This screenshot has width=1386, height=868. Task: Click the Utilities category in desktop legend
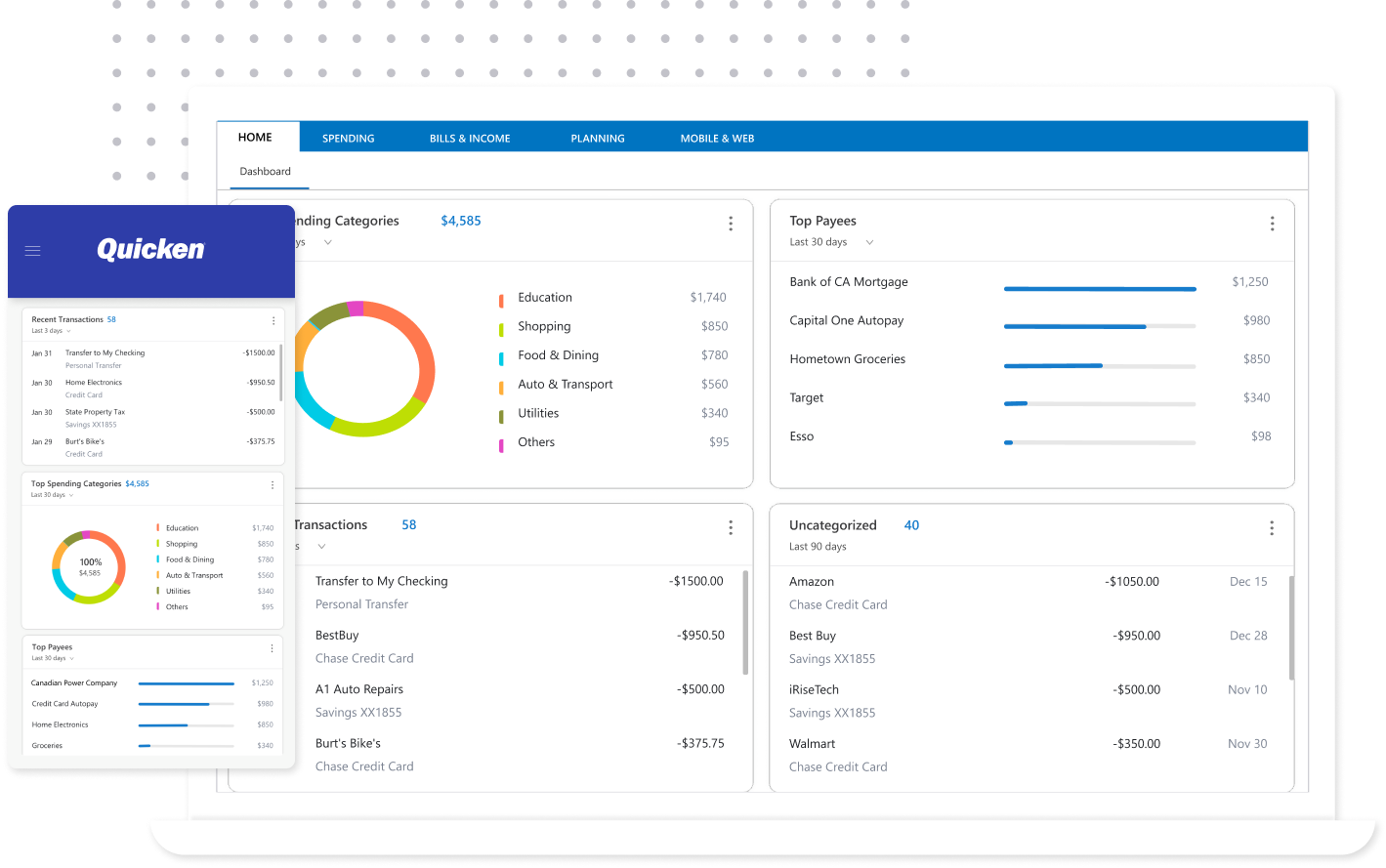(x=538, y=413)
